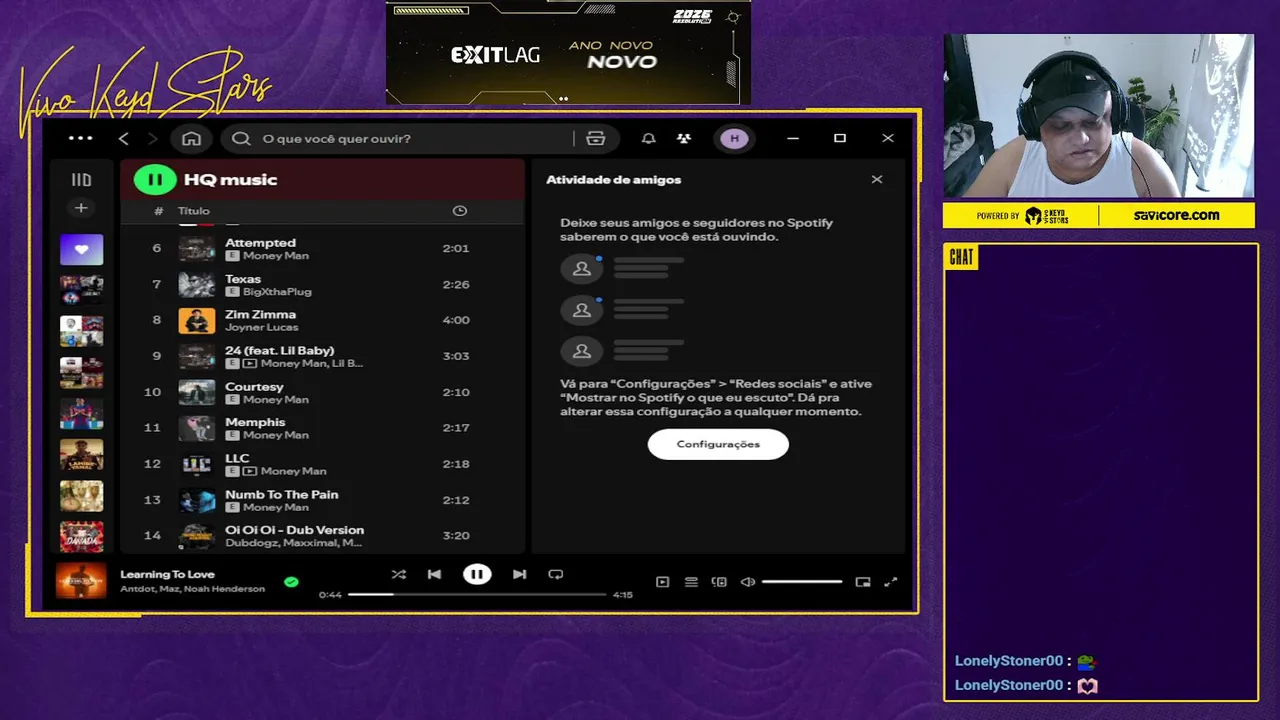Open the artists link 'Antdot, Maz, Noah Henderson'

[x=192, y=589]
